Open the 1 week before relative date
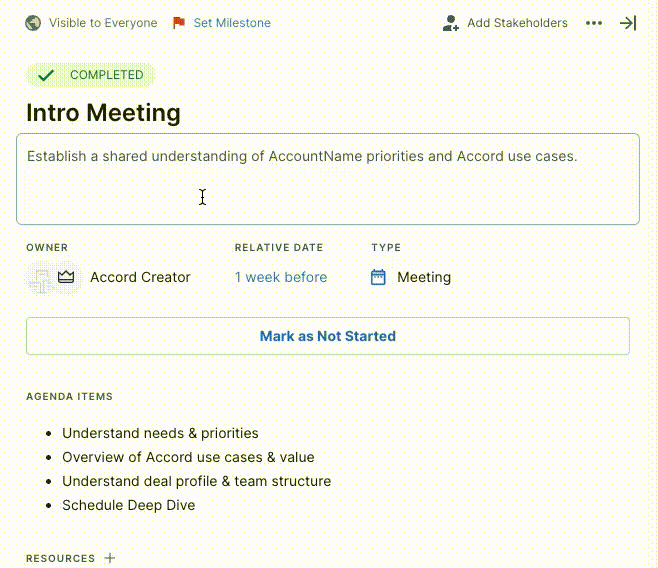The image size is (658, 568). click(x=281, y=278)
